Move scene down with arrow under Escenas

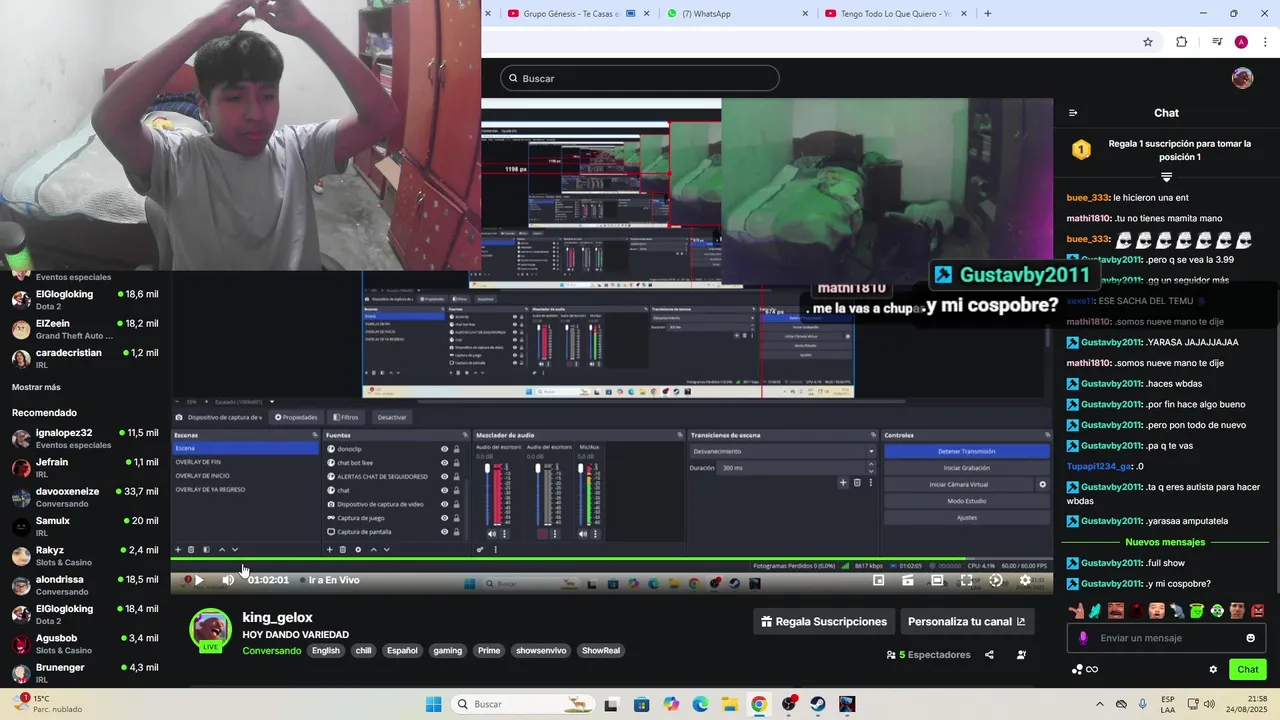[x=235, y=549]
